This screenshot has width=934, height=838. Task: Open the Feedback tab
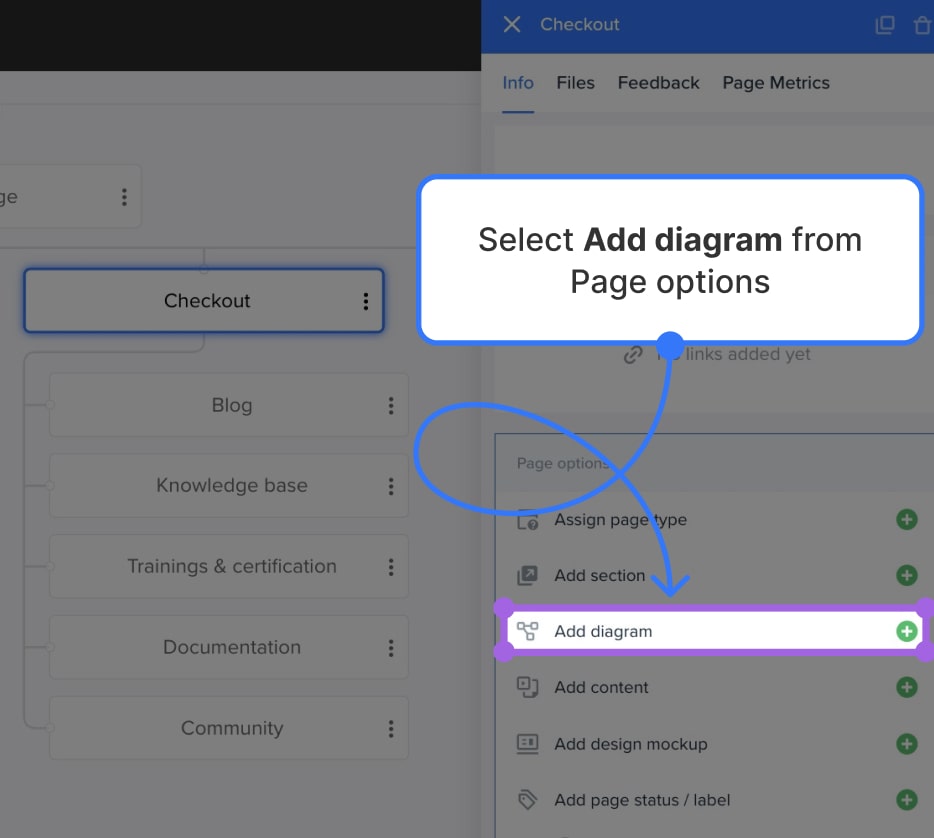[x=658, y=83]
